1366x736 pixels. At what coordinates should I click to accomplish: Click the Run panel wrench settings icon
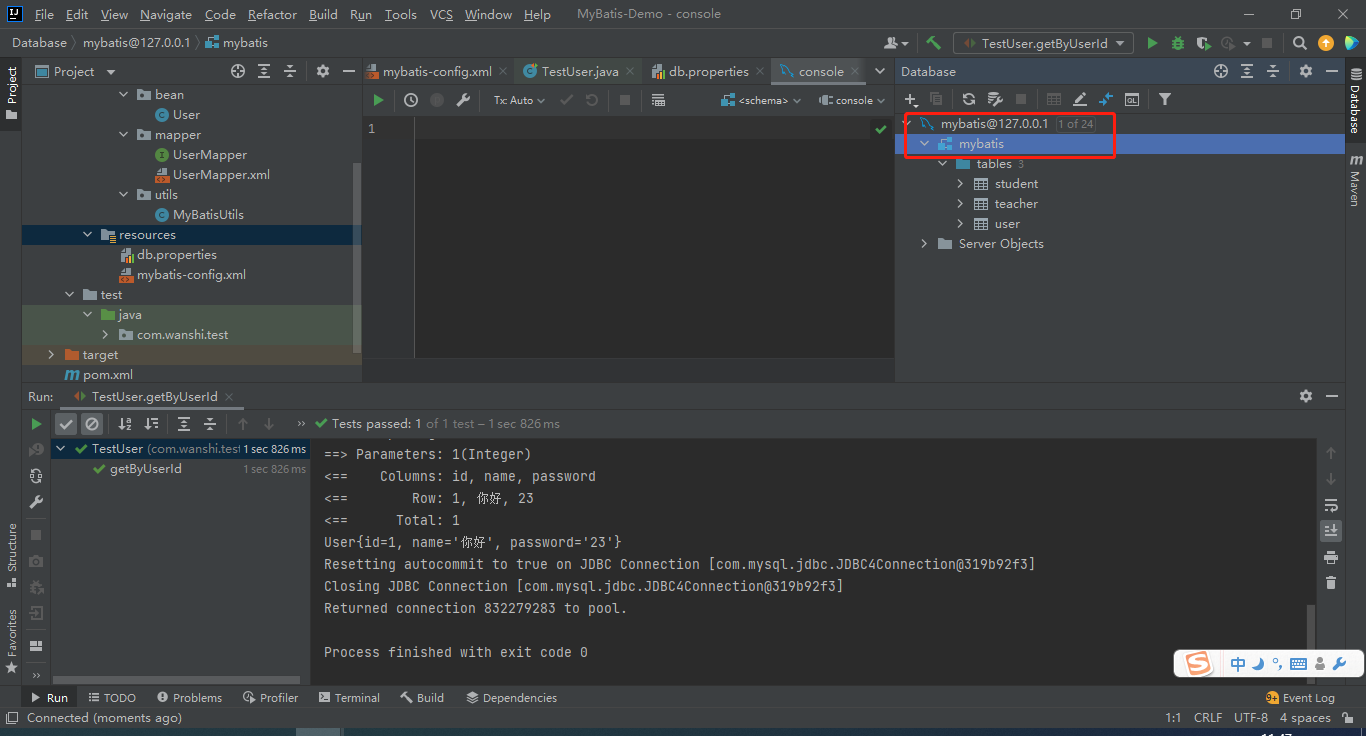36,502
